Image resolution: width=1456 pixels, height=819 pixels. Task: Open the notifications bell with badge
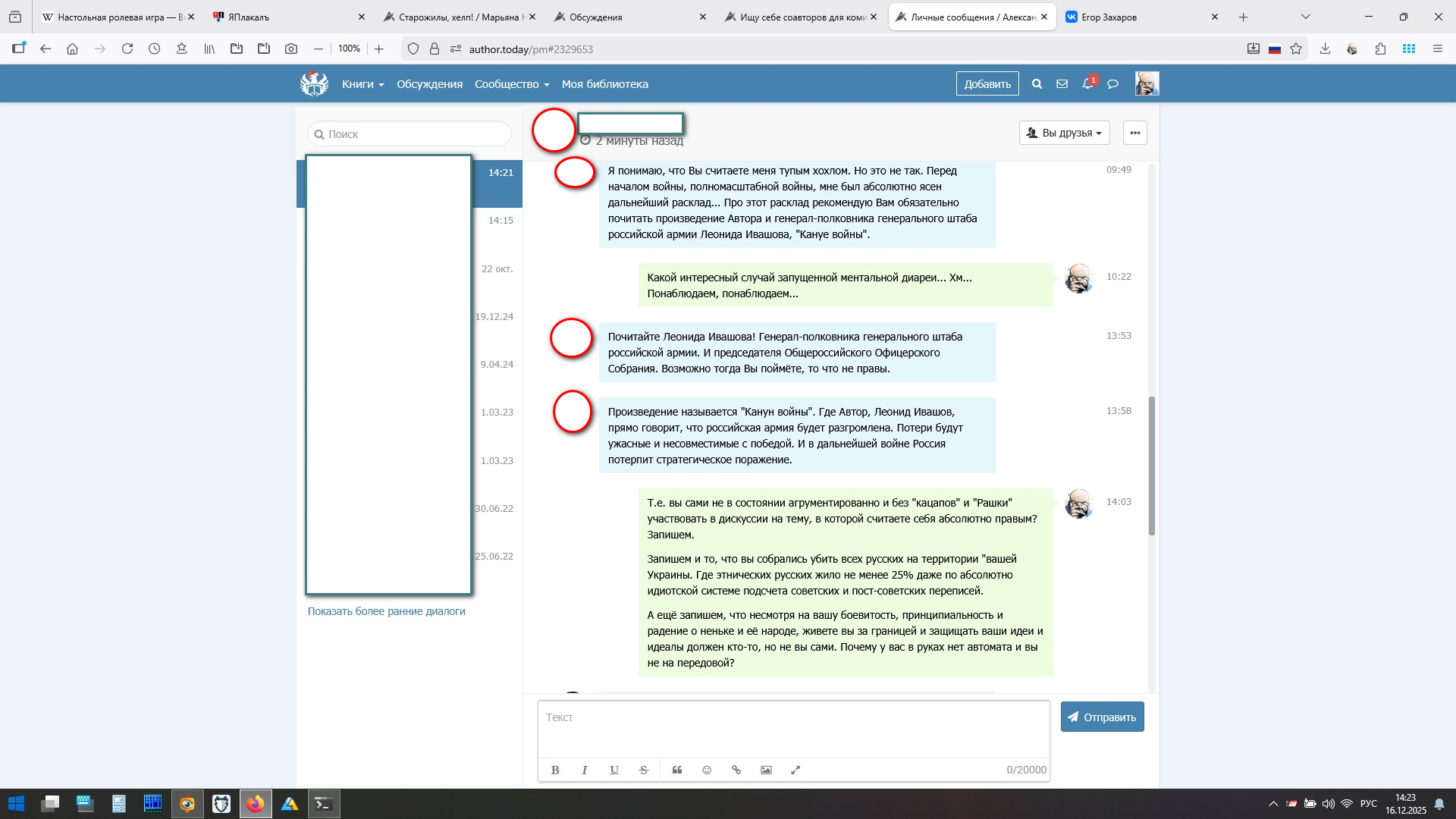(x=1087, y=83)
